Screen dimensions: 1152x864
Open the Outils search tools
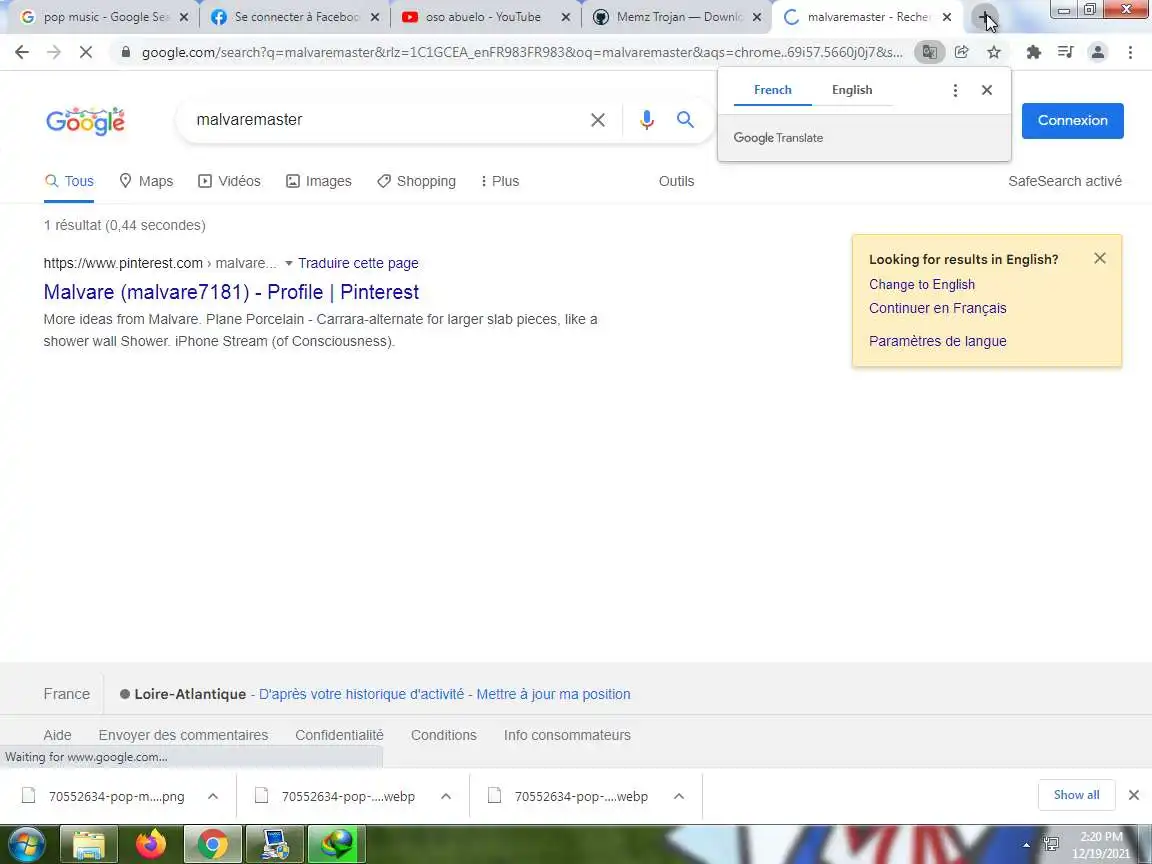[676, 181]
